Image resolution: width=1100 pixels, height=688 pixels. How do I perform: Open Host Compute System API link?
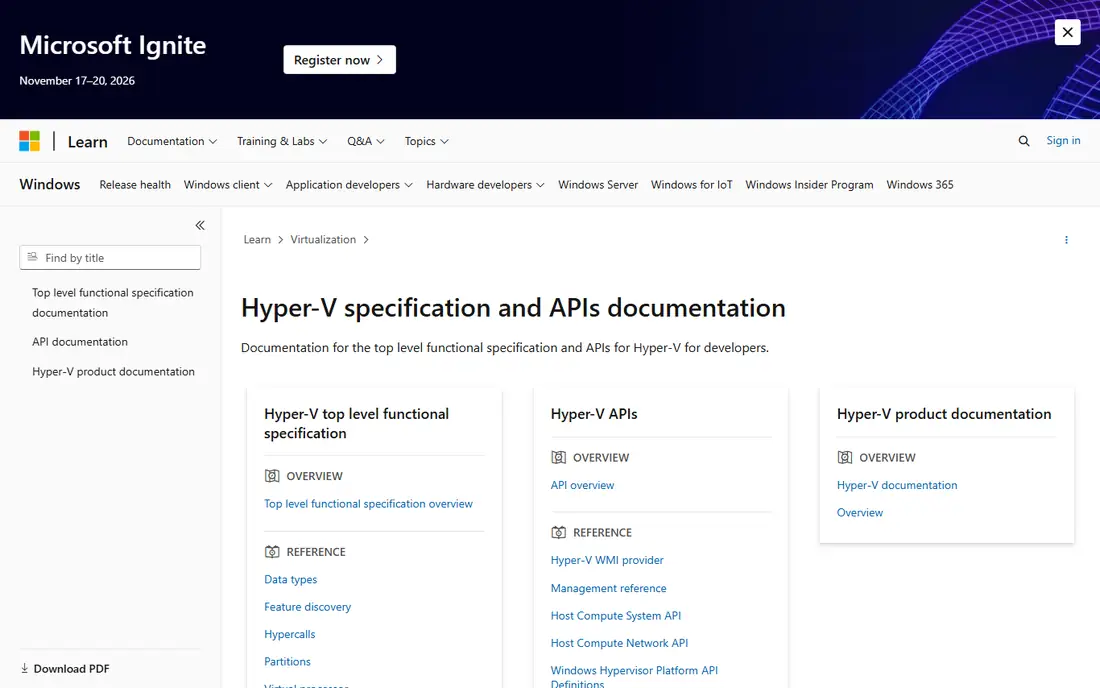(x=616, y=615)
